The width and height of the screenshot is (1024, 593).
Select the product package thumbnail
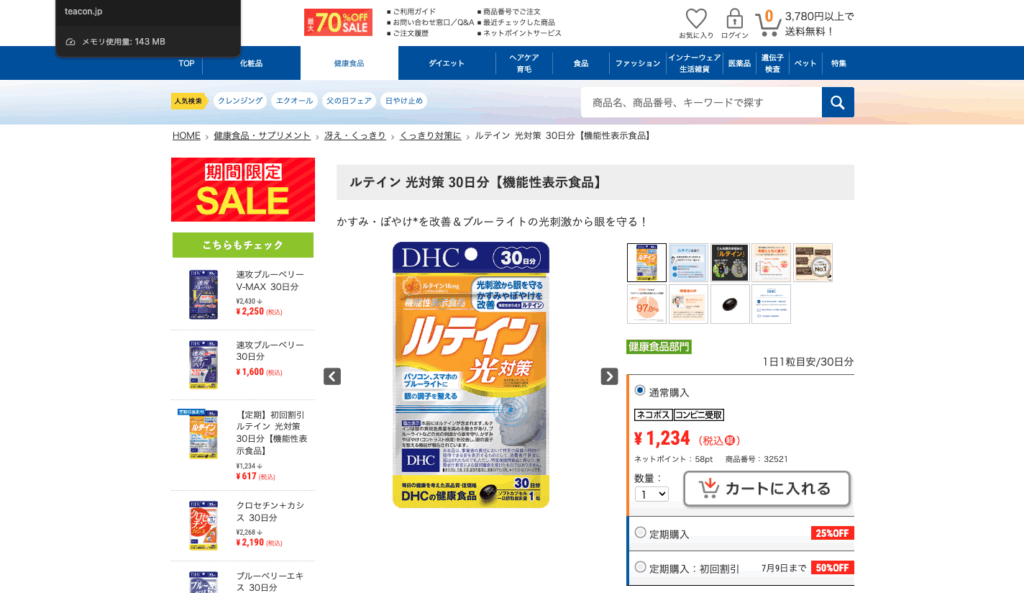647,263
